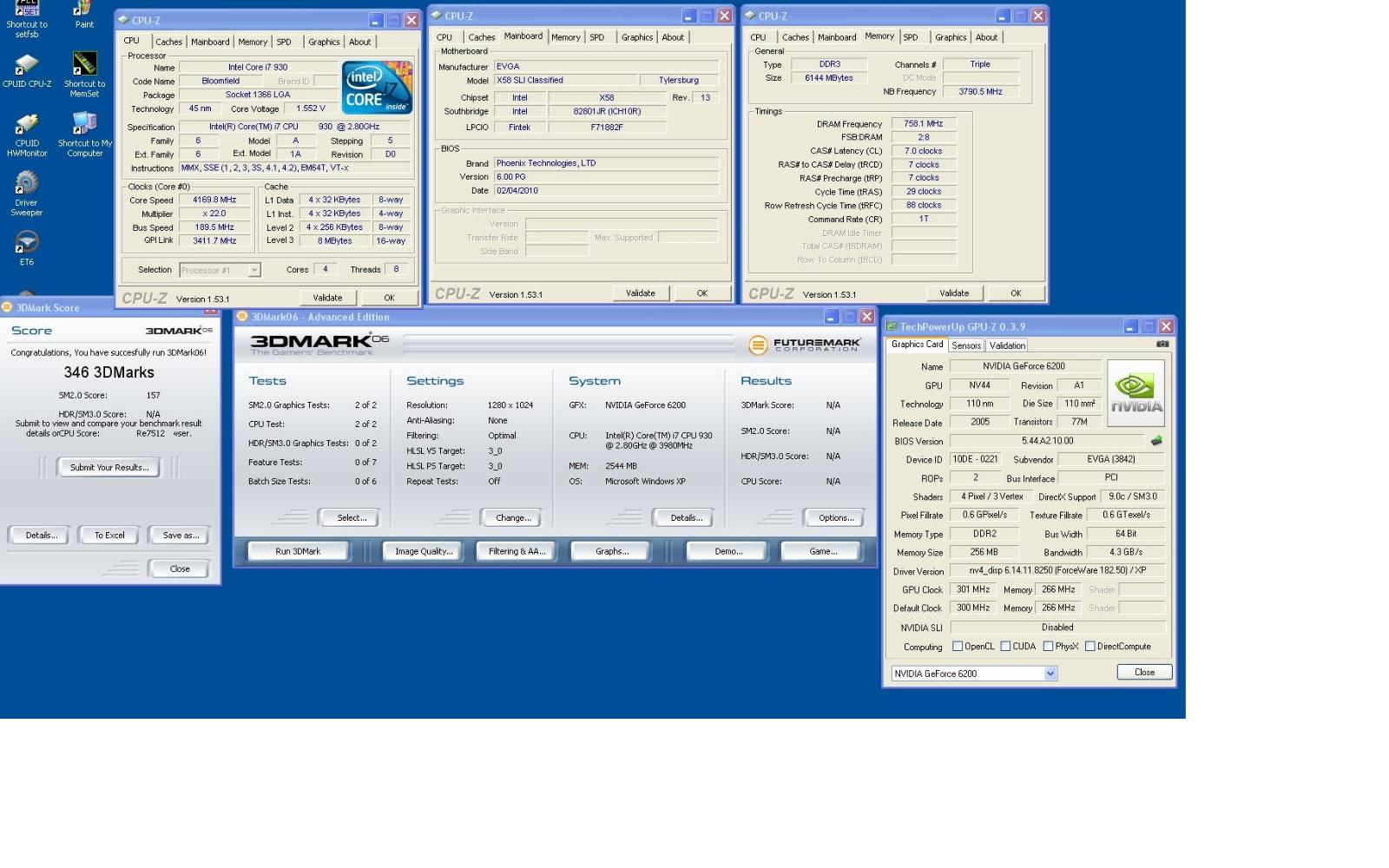This screenshot has width=1389, height=868.
Task: Click the Game button in 3DMark06
Action: (823, 551)
